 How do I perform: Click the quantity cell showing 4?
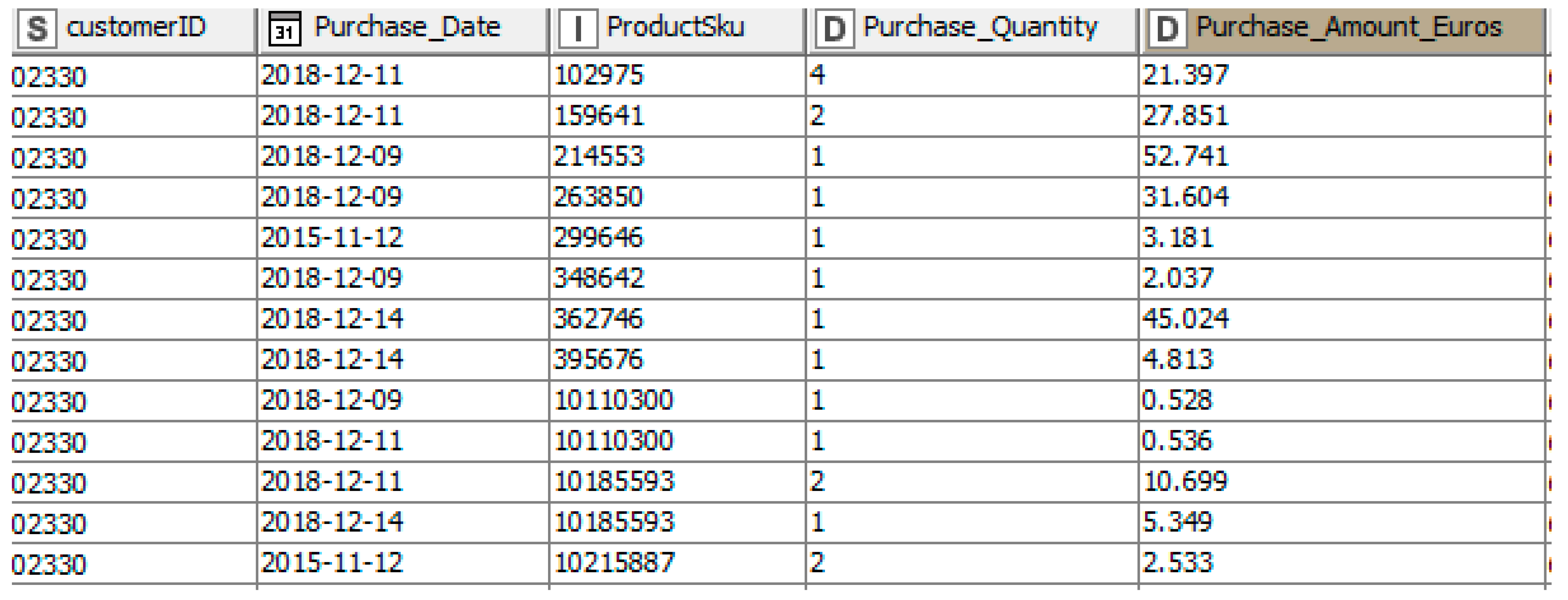pos(817,75)
